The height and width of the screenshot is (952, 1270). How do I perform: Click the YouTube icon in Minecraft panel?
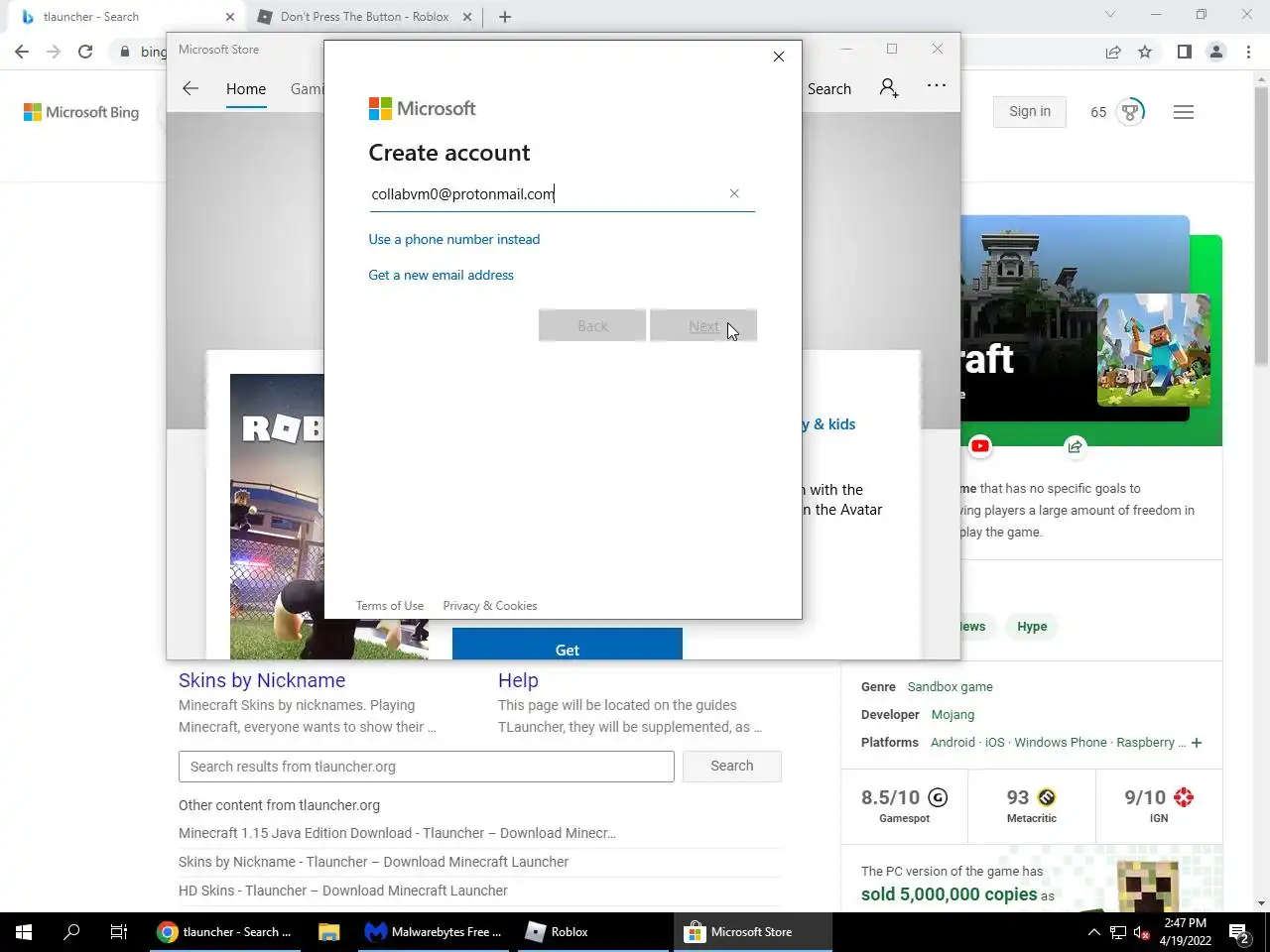[980, 446]
